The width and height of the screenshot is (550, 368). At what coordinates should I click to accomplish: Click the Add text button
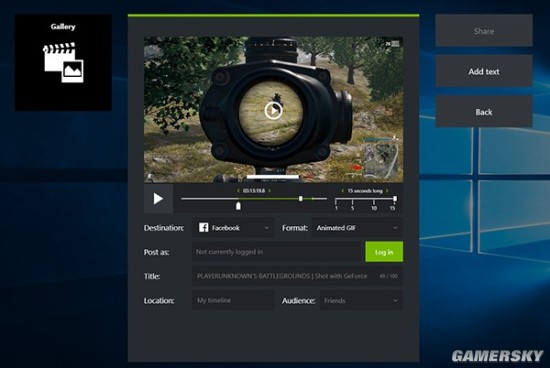click(484, 71)
